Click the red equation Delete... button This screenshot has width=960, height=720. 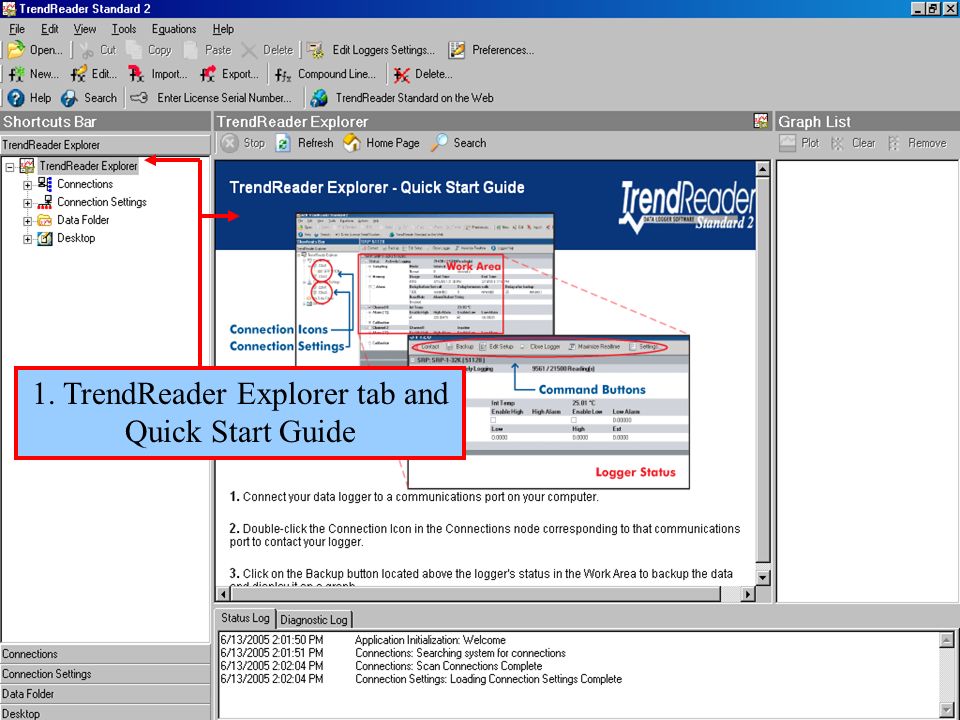423,74
